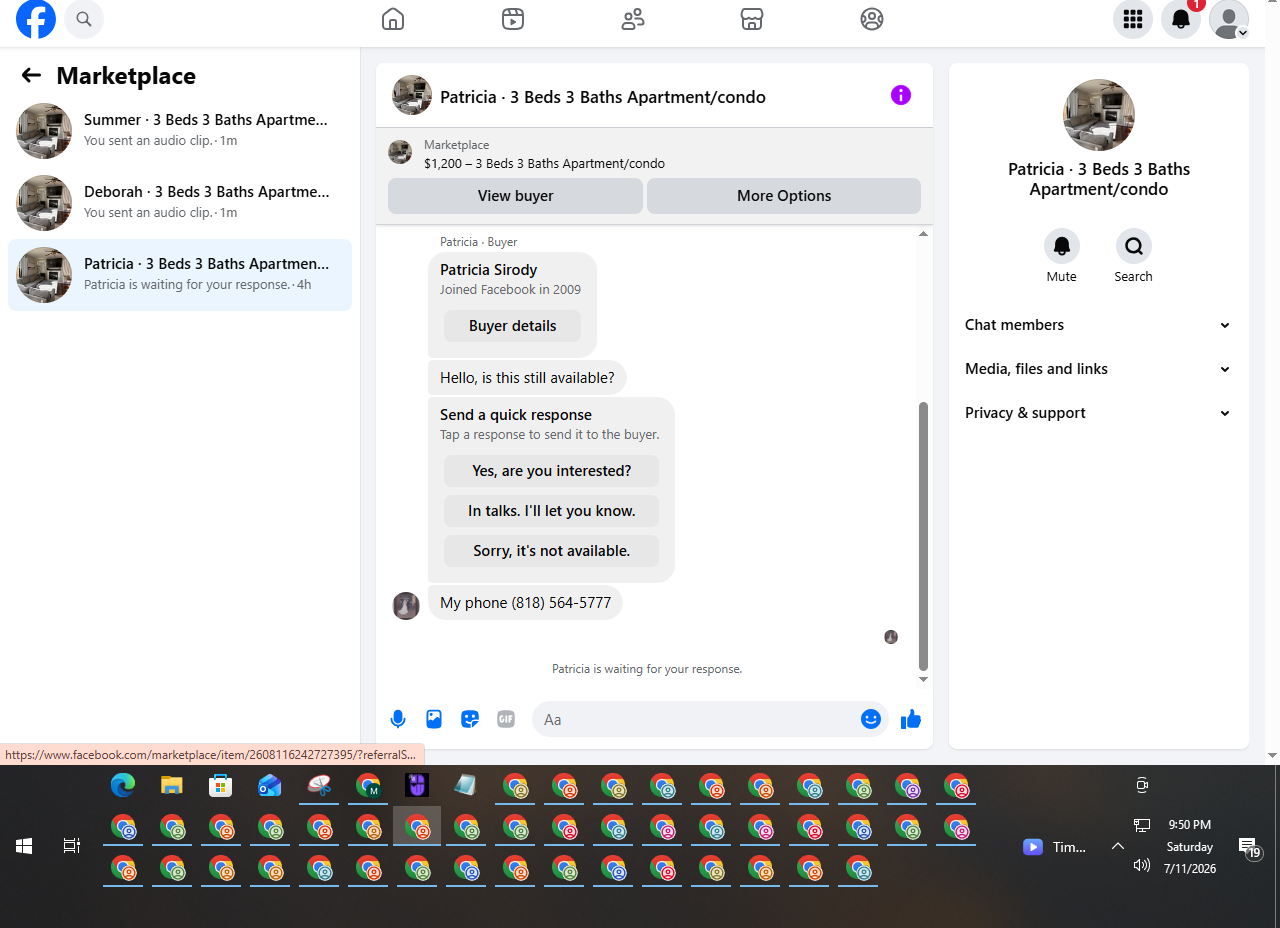Open the Windows notification center
The height and width of the screenshot is (928, 1280).
1249,849
